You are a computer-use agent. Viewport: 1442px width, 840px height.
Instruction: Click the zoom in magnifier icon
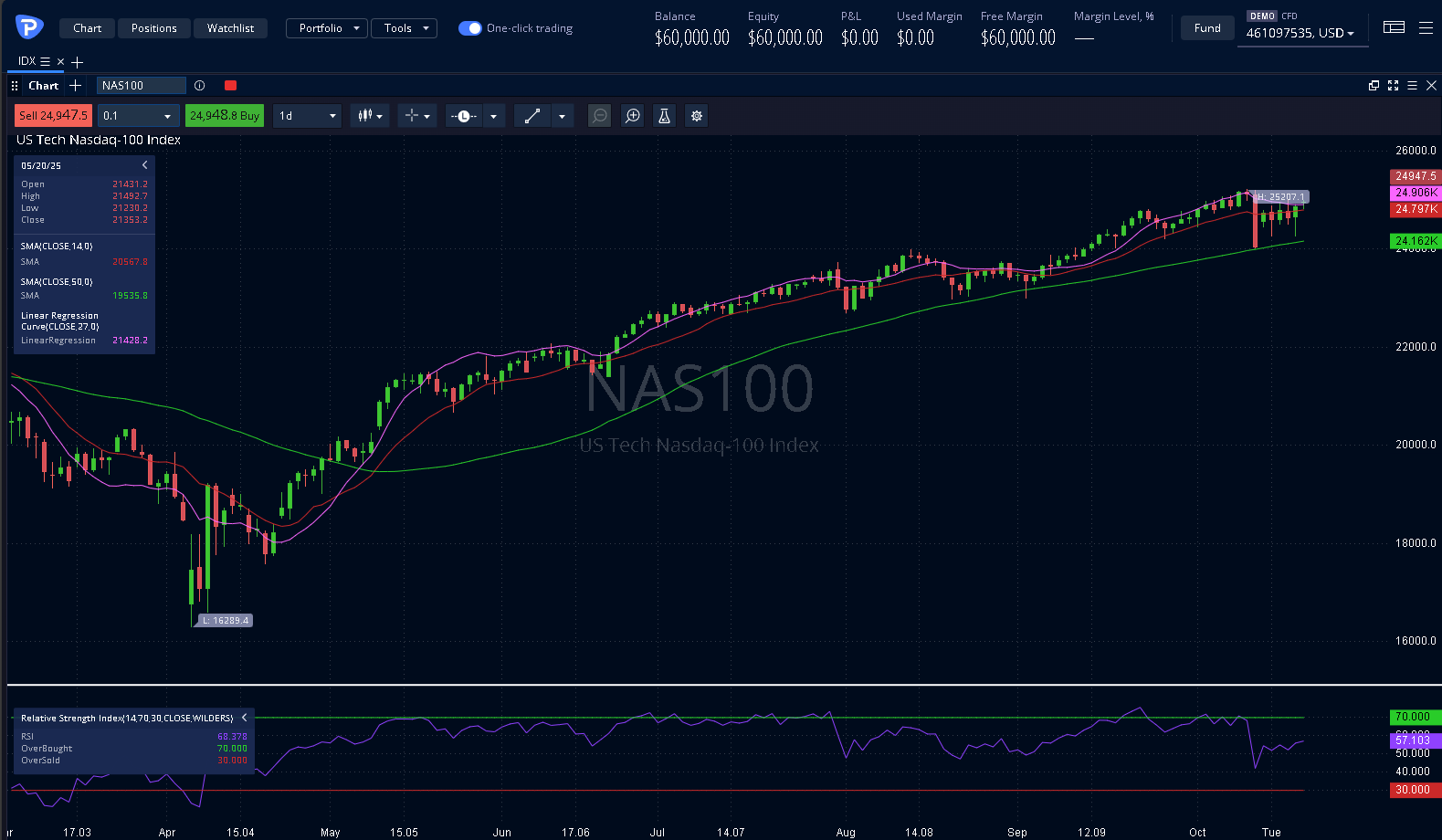pyautogui.click(x=632, y=116)
